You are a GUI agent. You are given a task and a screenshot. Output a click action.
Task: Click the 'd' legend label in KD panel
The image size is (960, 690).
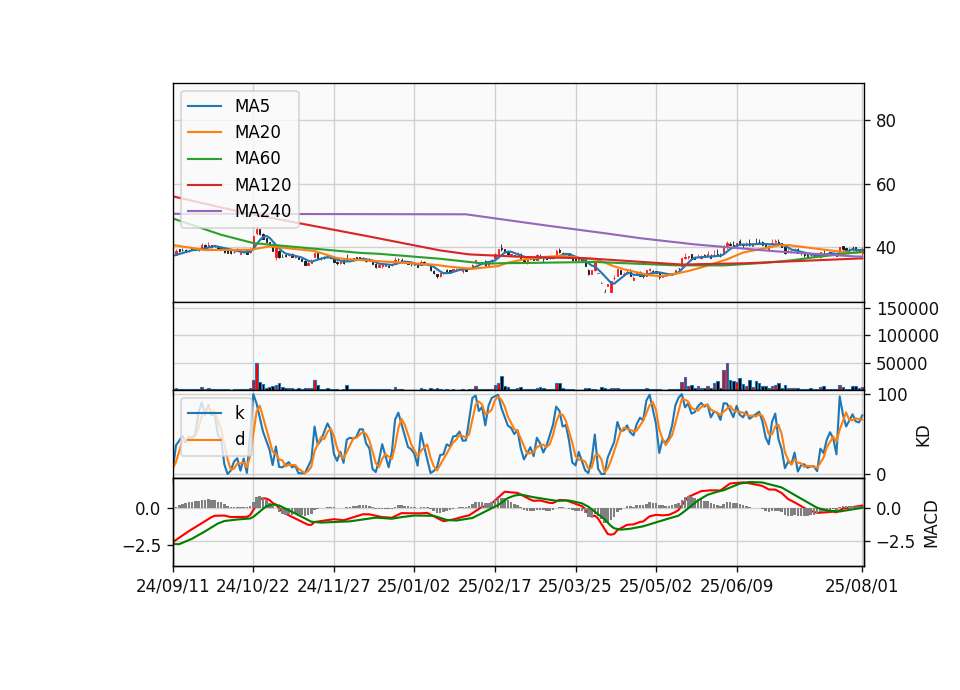point(239,439)
